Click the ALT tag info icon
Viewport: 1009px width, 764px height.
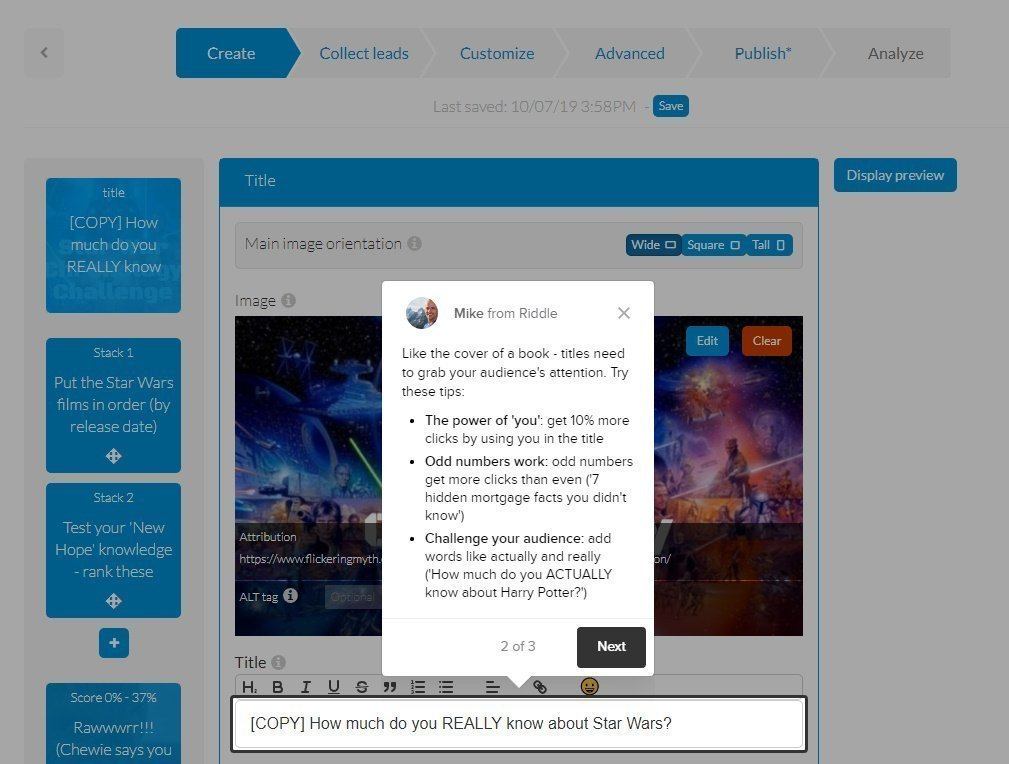290,595
